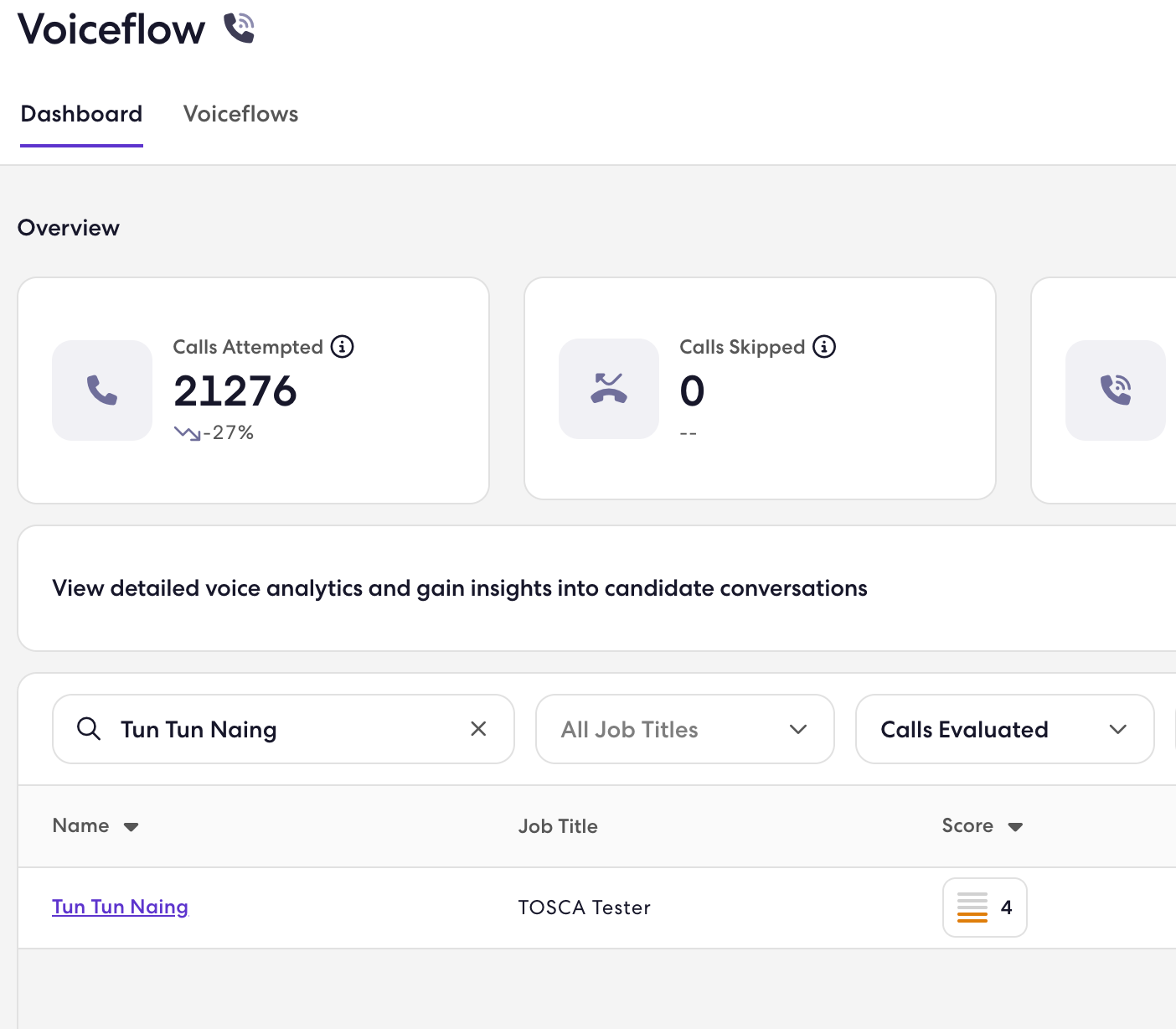This screenshot has height=1029, width=1176.
Task: Open Calls Skipped info tooltip icon
Action: (824, 346)
